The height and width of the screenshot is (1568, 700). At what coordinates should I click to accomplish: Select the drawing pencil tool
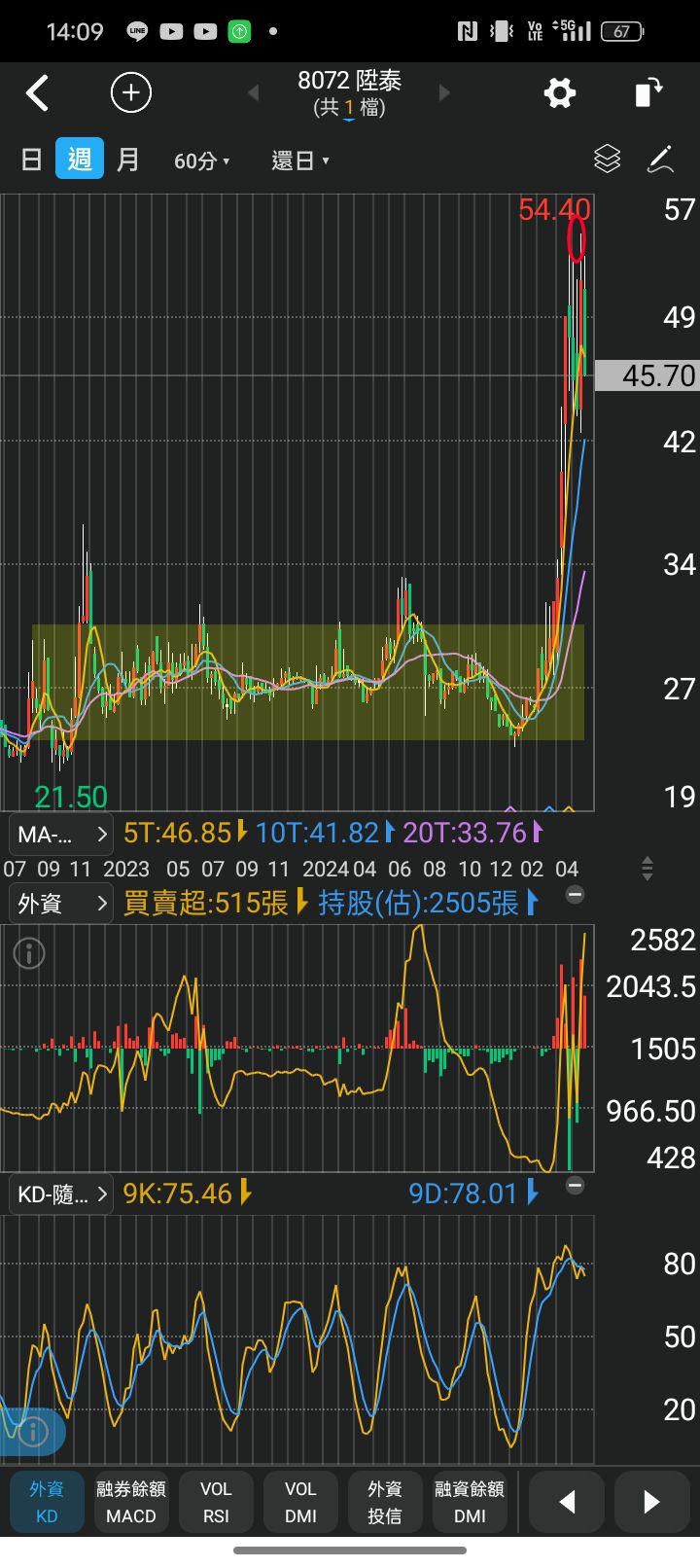click(661, 160)
